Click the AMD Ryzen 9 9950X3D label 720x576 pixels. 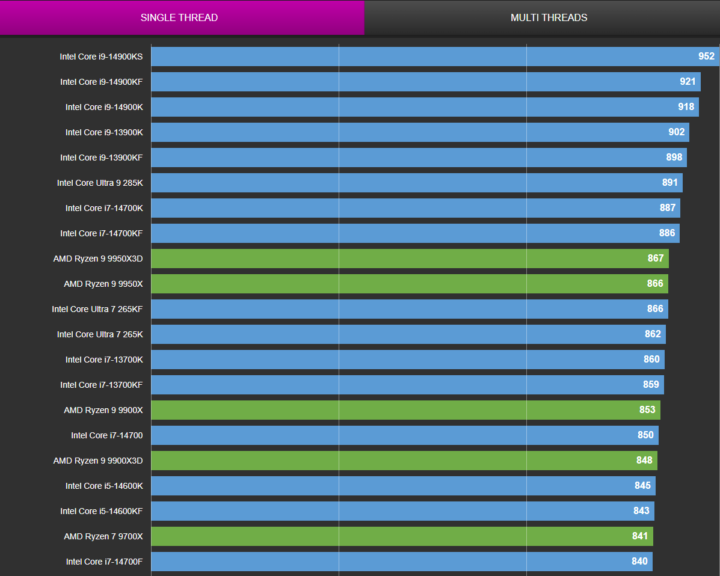point(98,258)
